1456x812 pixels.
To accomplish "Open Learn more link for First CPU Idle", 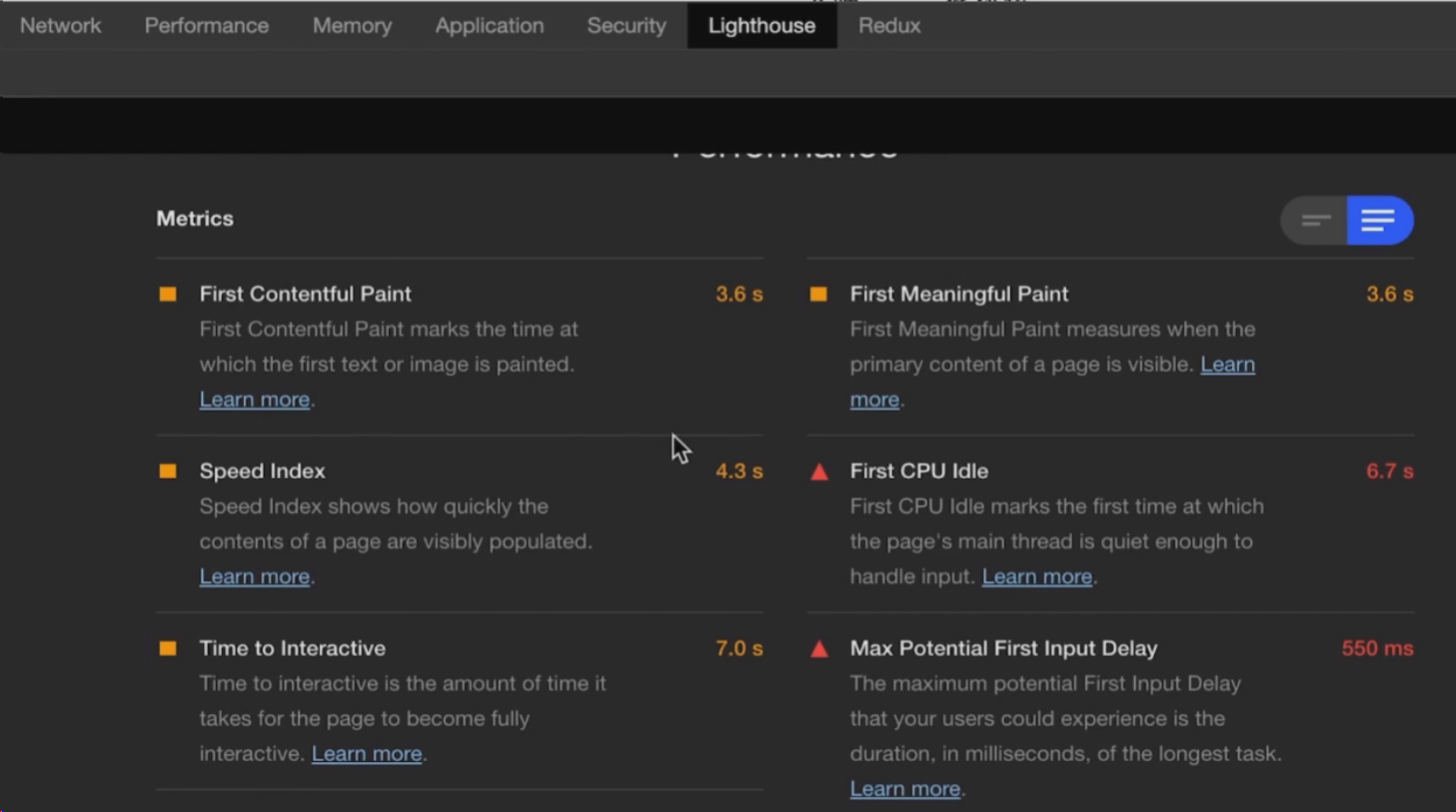I will (x=1036, y=576).
